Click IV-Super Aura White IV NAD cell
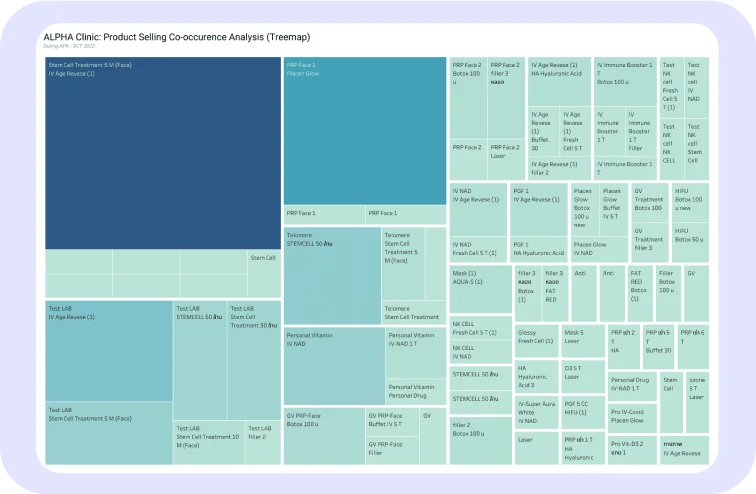 (537, 413)
